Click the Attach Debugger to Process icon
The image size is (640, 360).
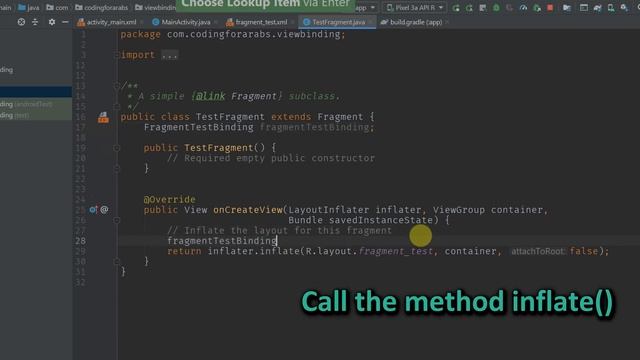point(537,8)
